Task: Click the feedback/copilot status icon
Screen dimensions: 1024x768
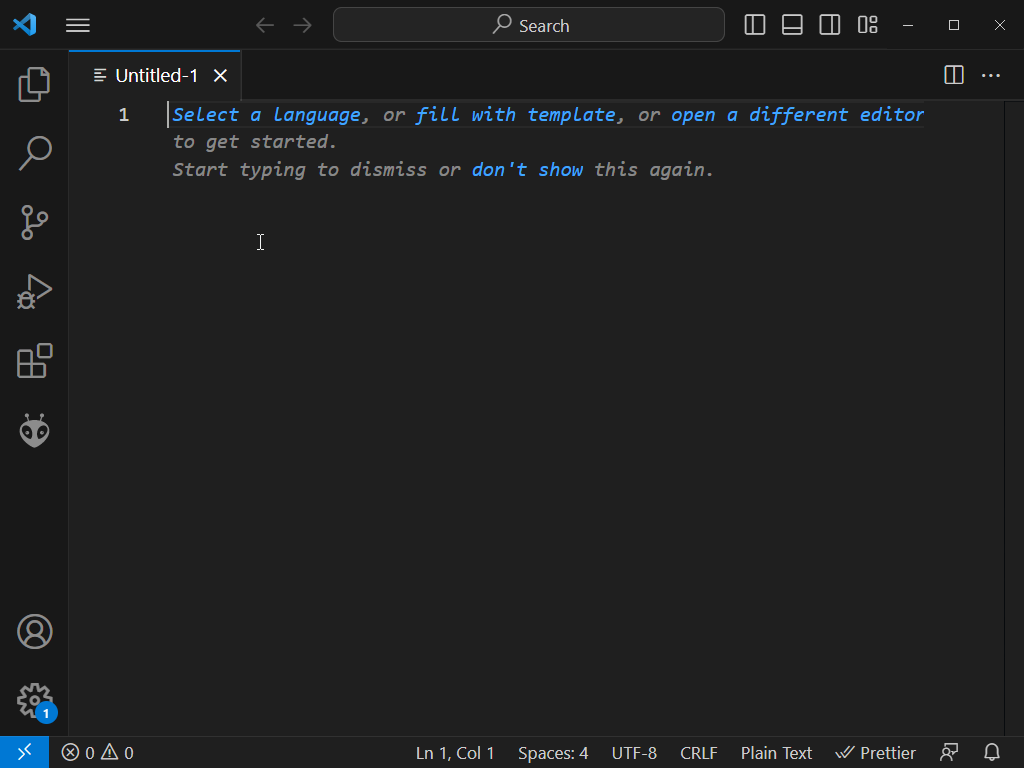Action: coord(949,753)
